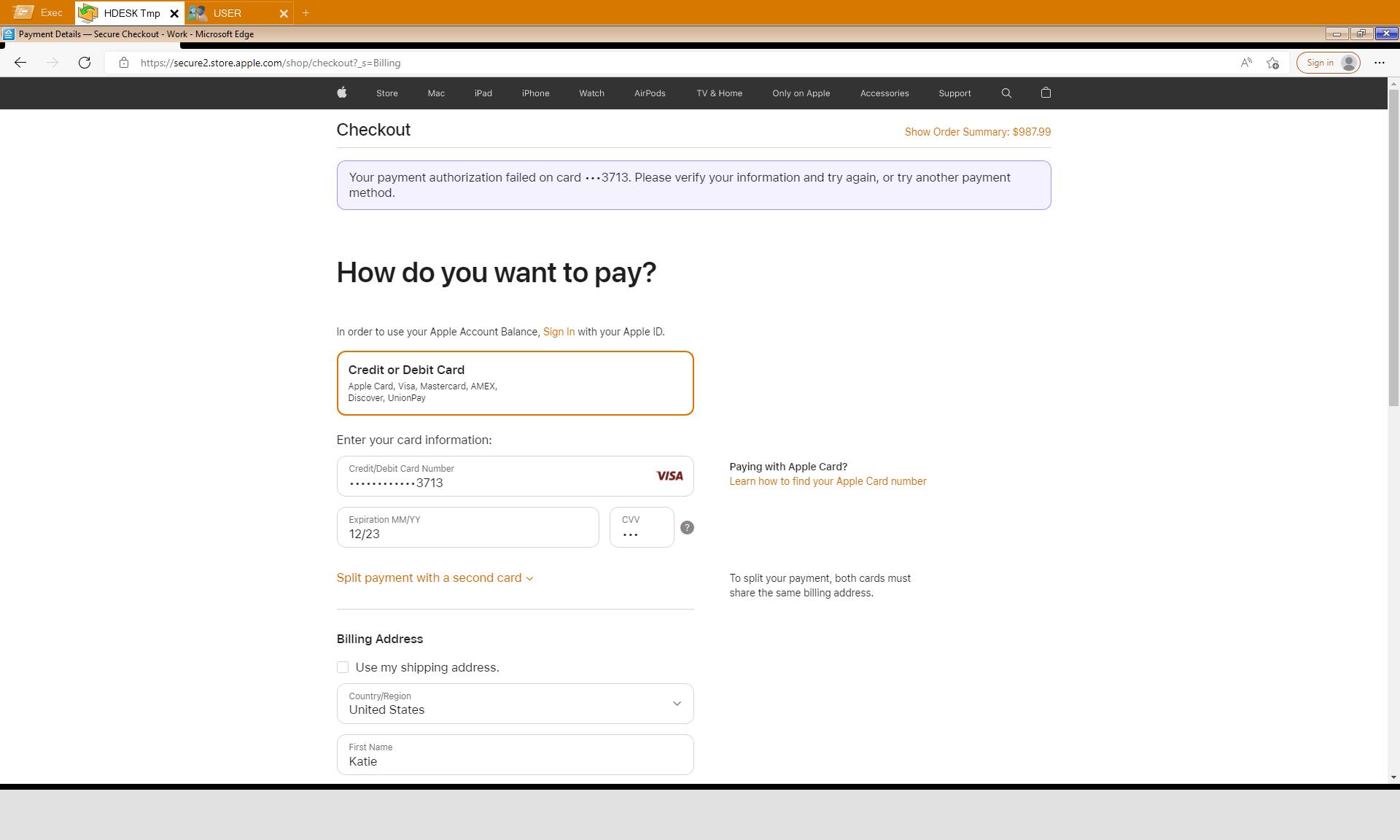Image resolution: width=1400 pixels, height=840 pixels.
Task: Open the iPhone menu item
Action: click(x=535, y=93)
